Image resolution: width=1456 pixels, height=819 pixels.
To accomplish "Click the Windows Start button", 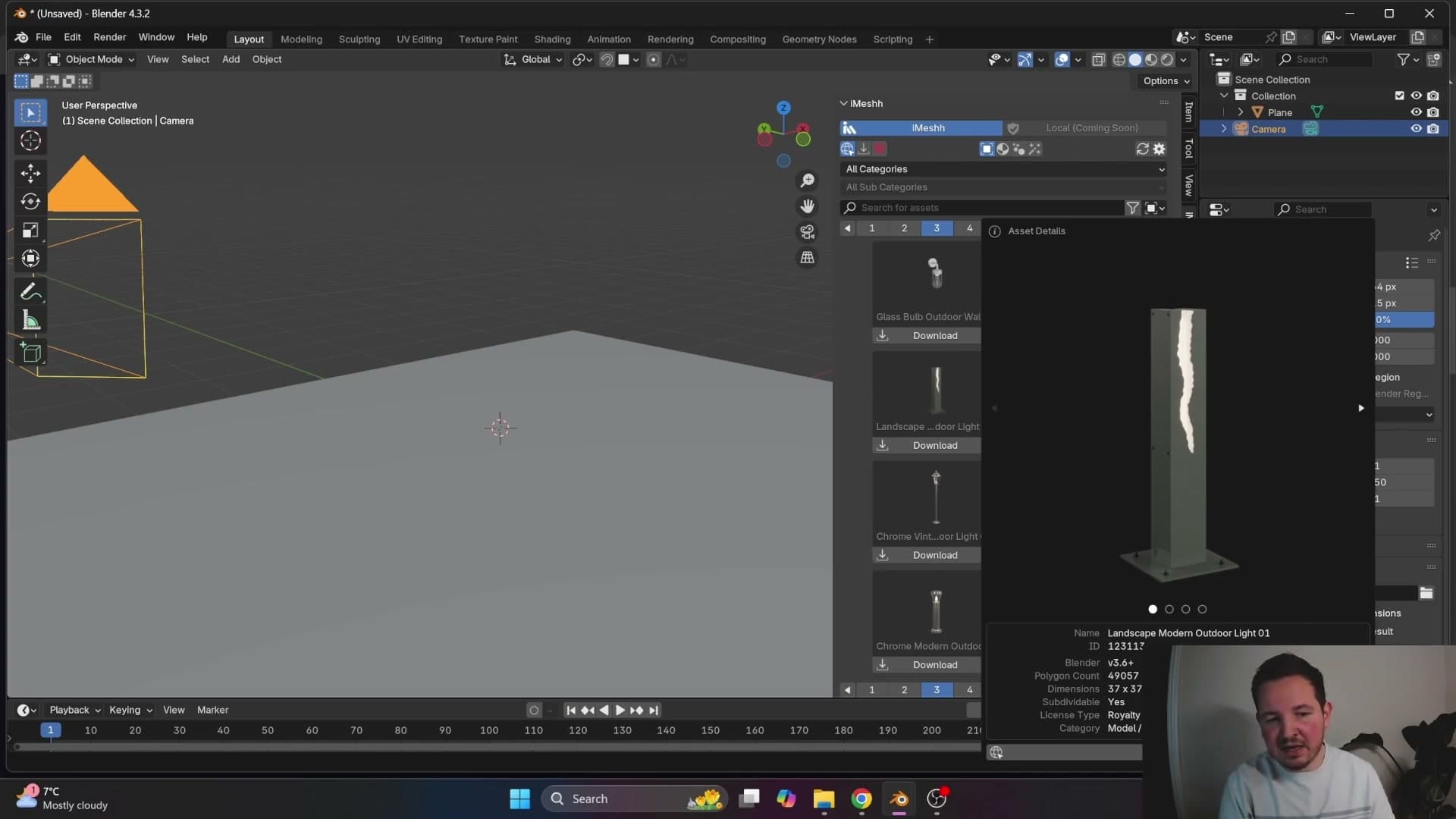I will point(520,799).
